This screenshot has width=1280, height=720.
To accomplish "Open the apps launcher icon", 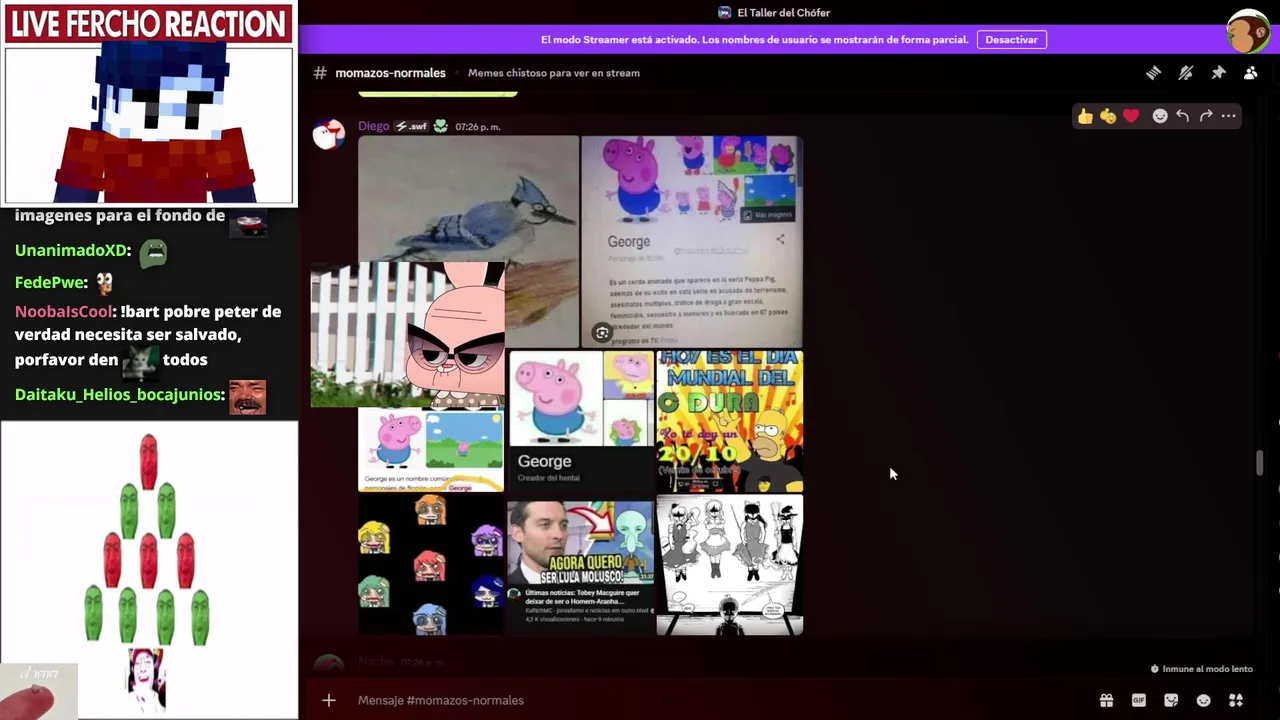I will pos(1236,700).
